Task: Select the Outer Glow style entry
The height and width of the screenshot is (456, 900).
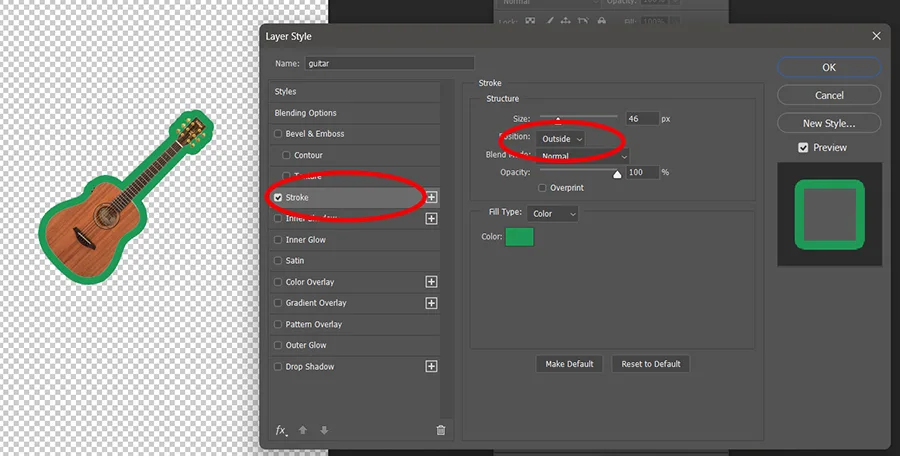Action: pos(306,346)
